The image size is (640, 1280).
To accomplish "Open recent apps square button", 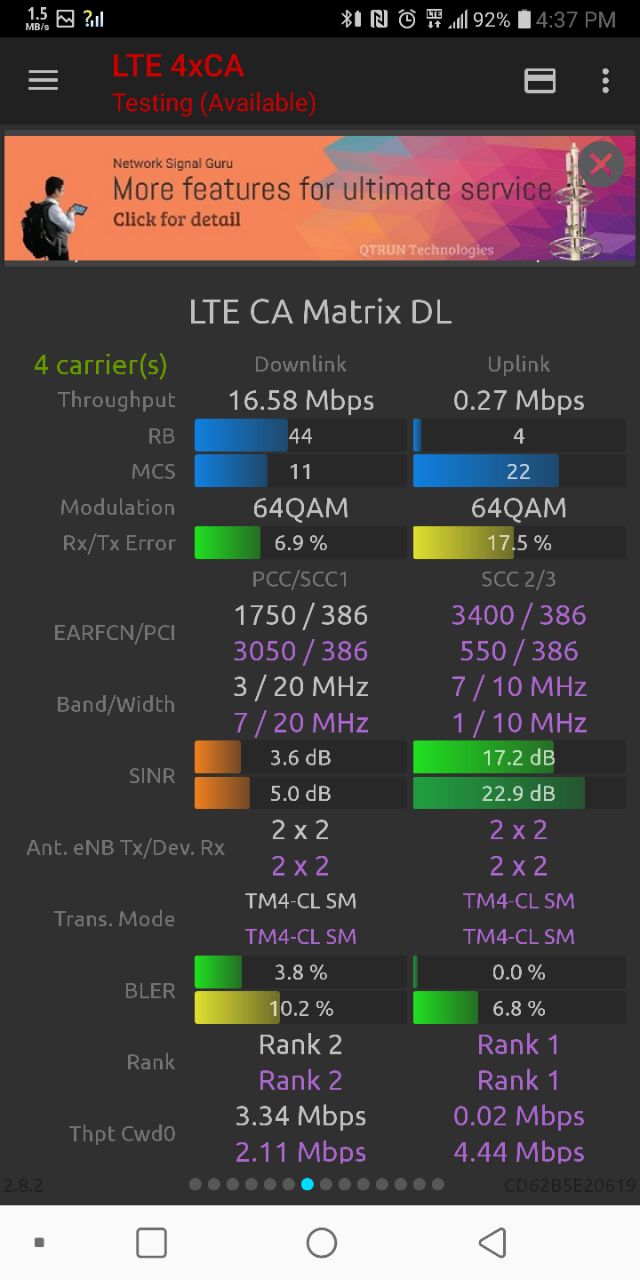I will [x=151, y=1243].
